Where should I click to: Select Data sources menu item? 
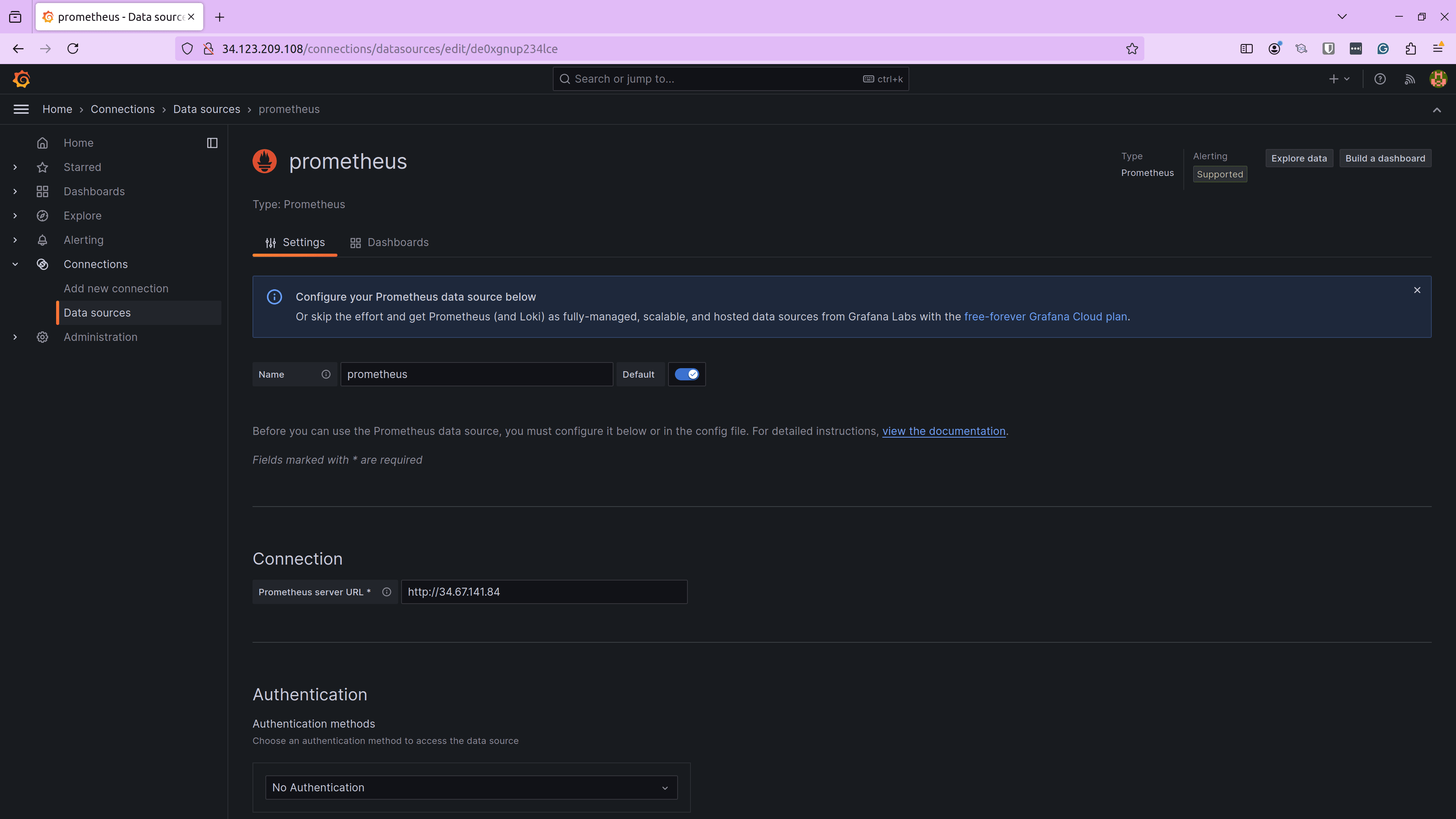(x=139, y=313)
